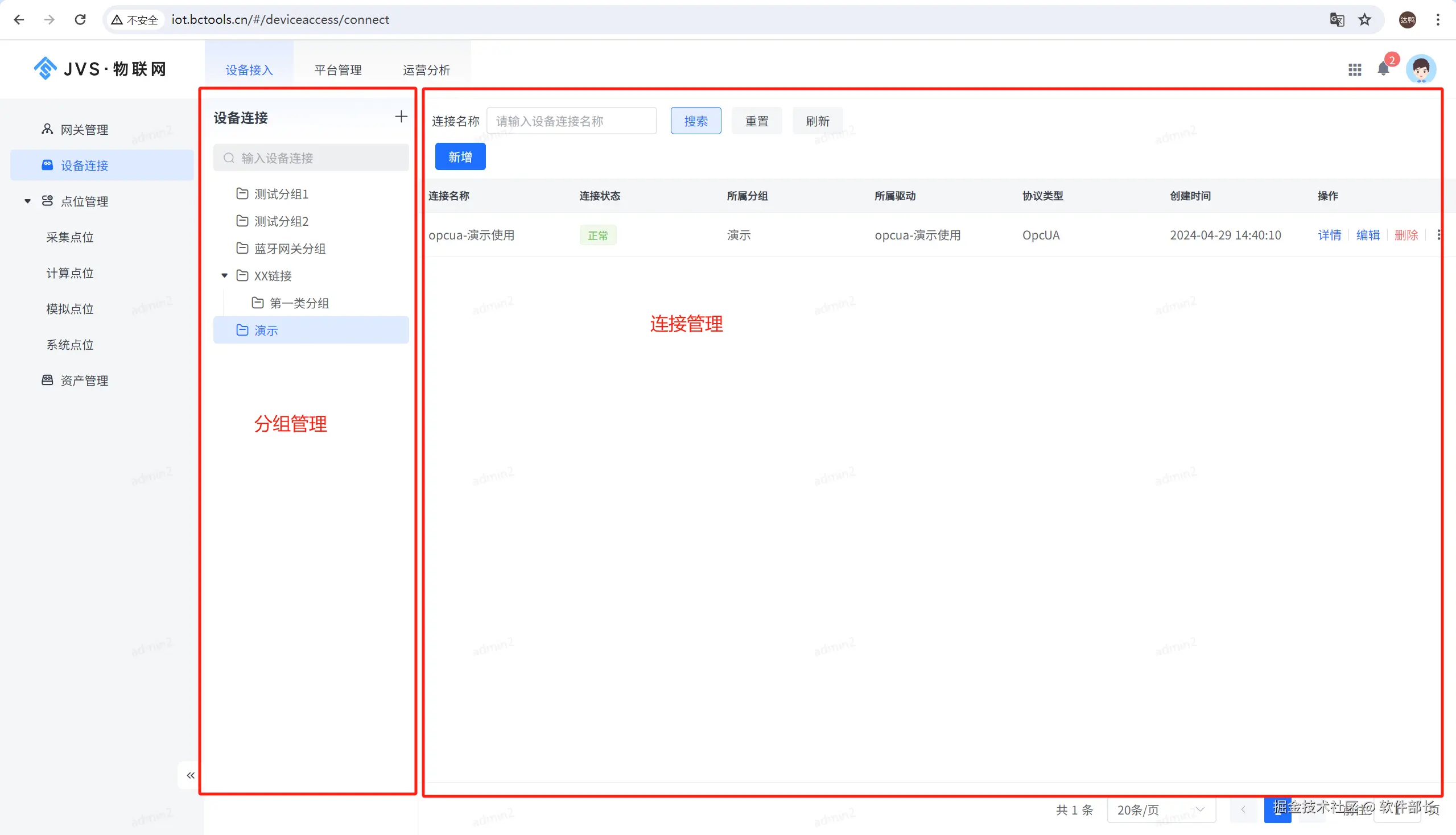Open 详情 link for opcua-演示使用
The height and width of the screenshot is (835, 1456).
tap(1329, 235)
